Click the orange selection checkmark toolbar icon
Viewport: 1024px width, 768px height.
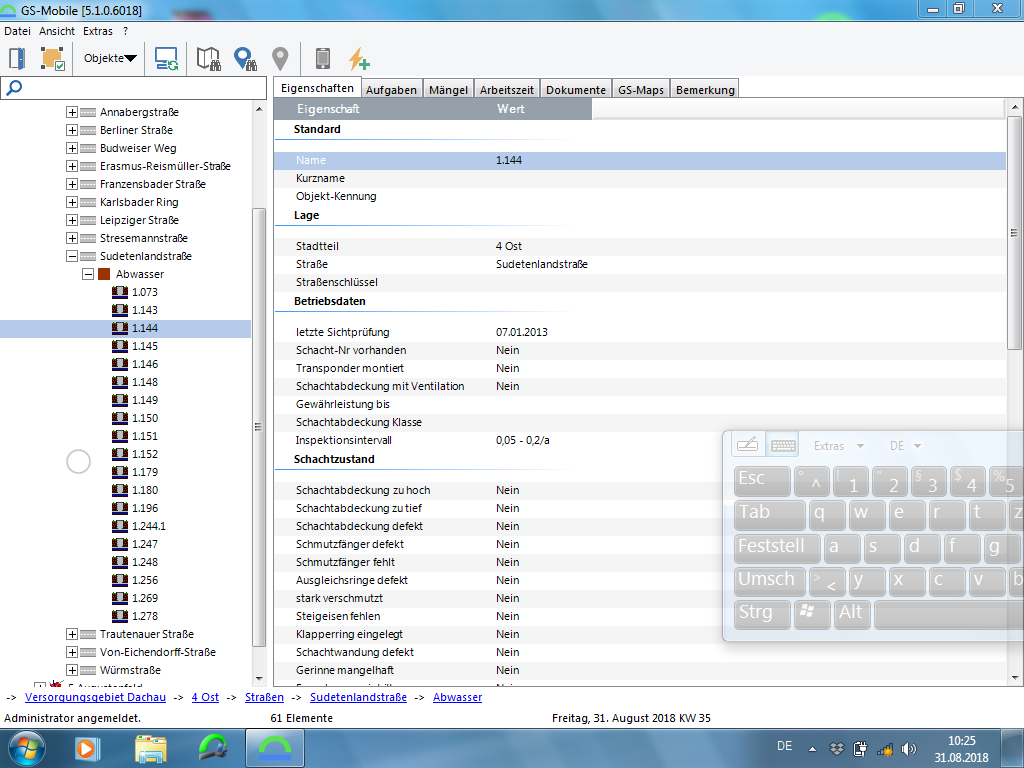click(52, 58)
